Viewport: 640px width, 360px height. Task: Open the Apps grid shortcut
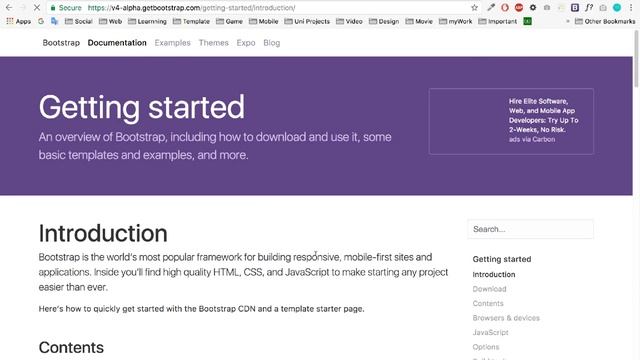point(18,21)
